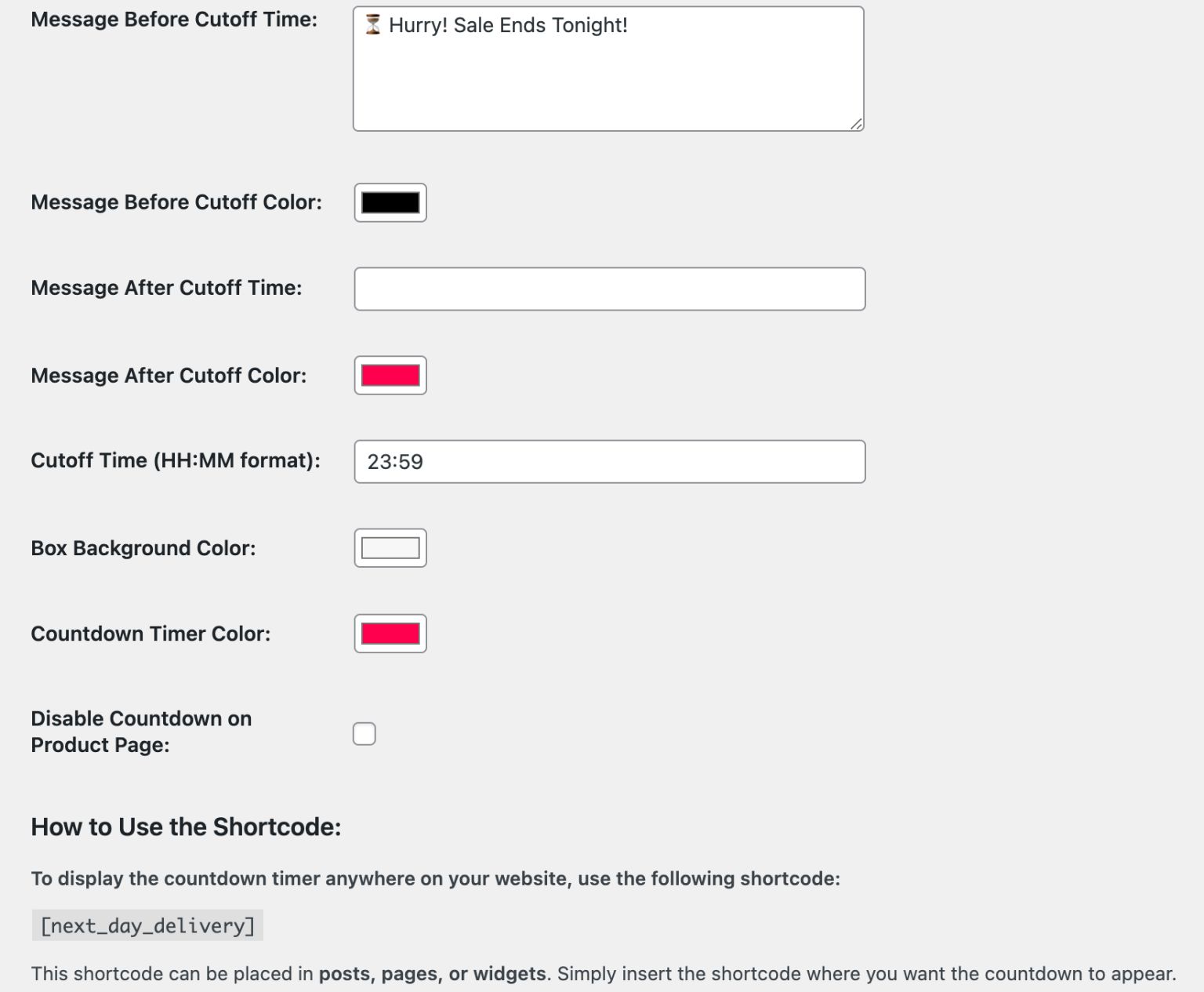Click the "Disable Countdown on Product Page:" label
1204x992 pixels.
click(x=141, y=732)
